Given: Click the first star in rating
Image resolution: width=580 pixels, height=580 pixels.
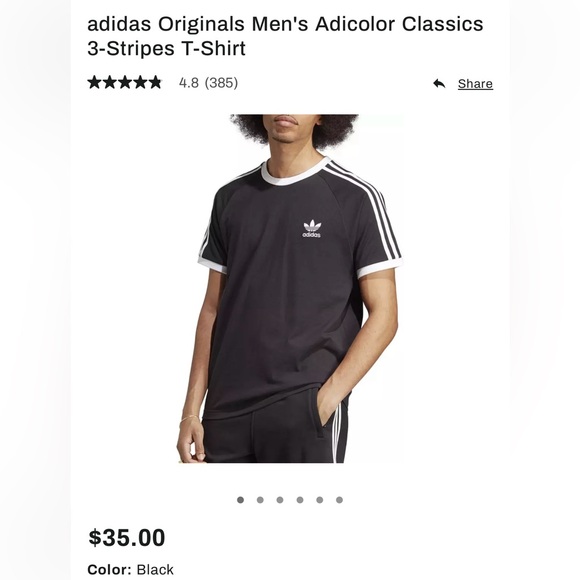Looking at the screenshot, I should (95, 82).
